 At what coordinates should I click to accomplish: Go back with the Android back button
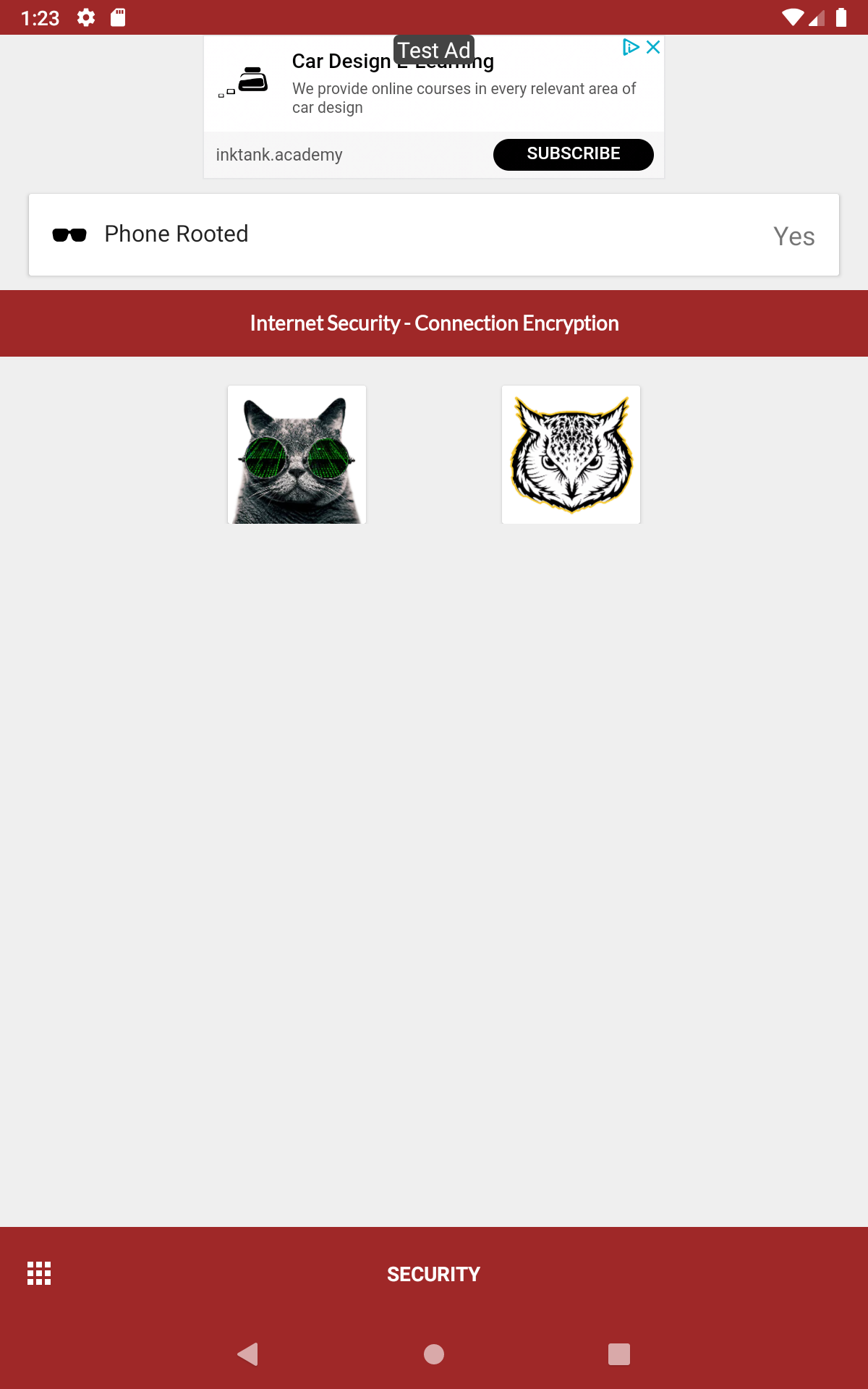[x=248, y=1354]
